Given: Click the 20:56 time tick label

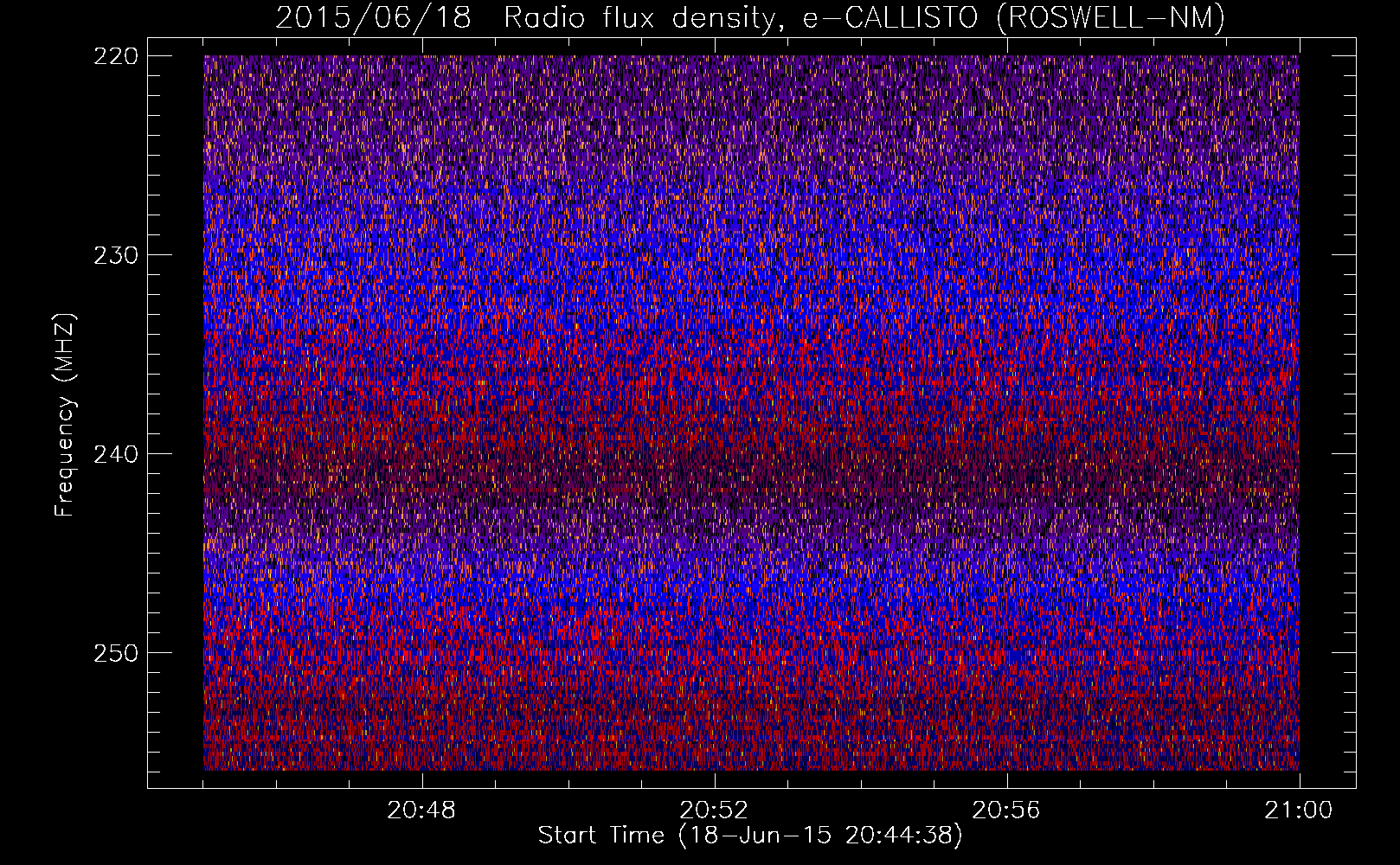Looking at the screenshot, I should click(1006, 811).
